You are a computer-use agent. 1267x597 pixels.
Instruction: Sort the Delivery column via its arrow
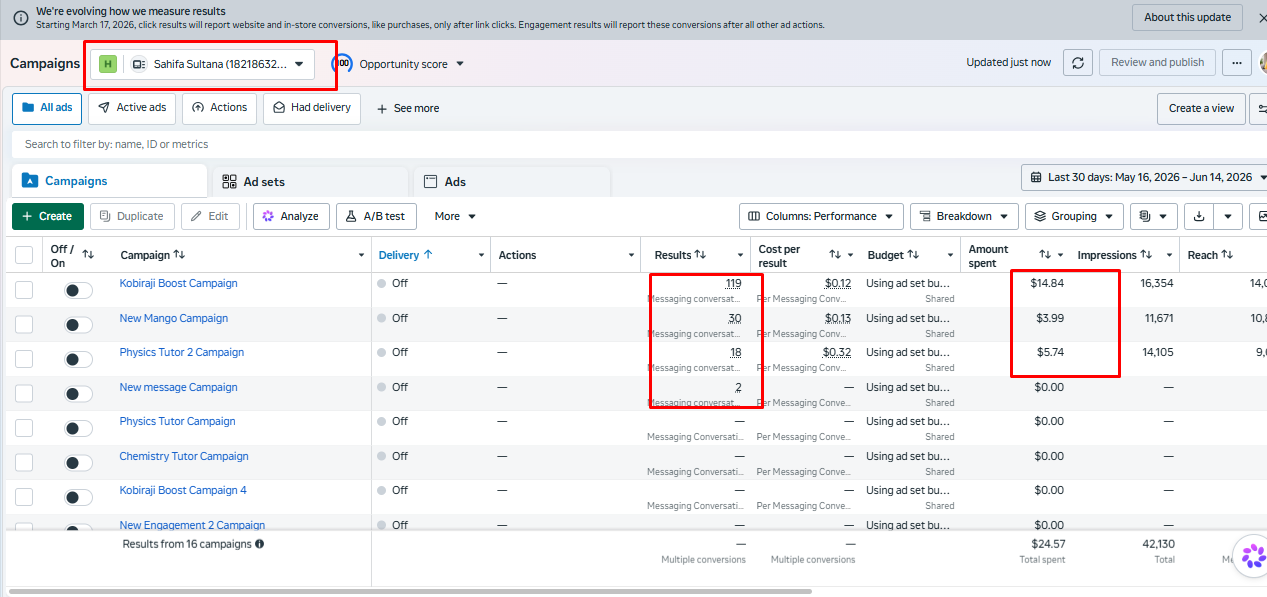428,255
